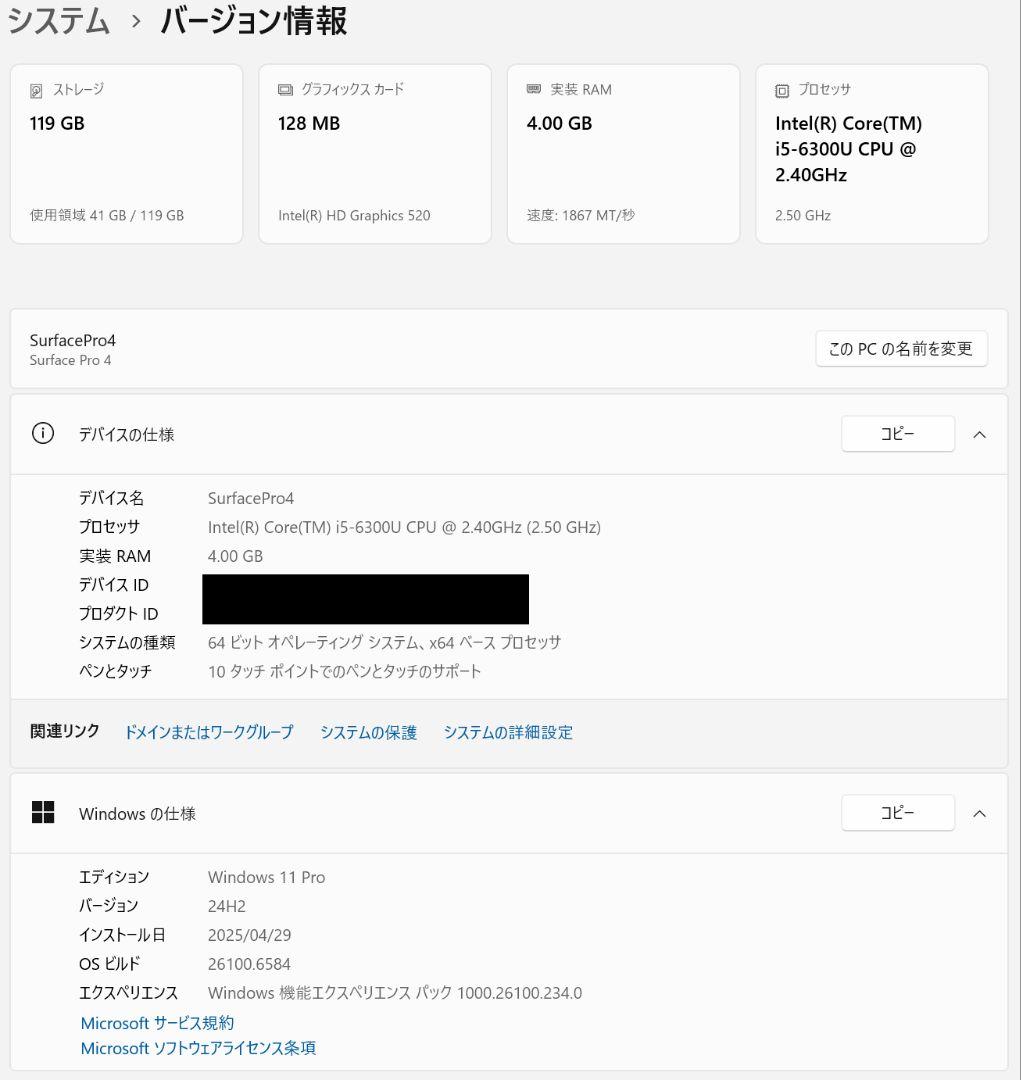The height and width of the screenshot is (1080, 1021).
Task: Click 使用領域 41 GB / 119 GB text
Action: click(107, 215)
